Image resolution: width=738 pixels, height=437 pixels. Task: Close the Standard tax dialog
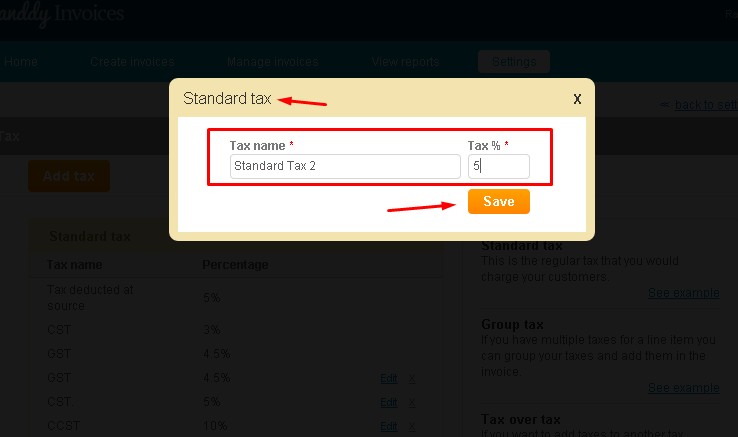(x=577, y=99)
